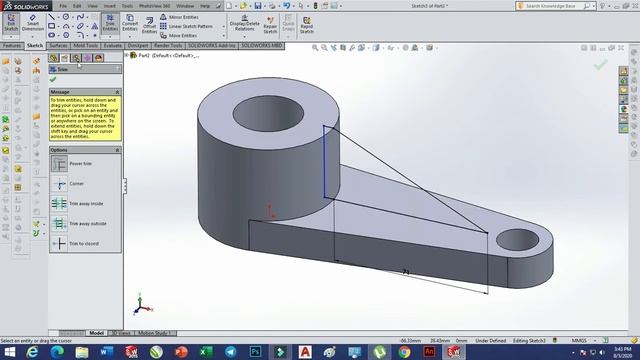Open the Display/Delete Relations dropdown arrow

244,36
